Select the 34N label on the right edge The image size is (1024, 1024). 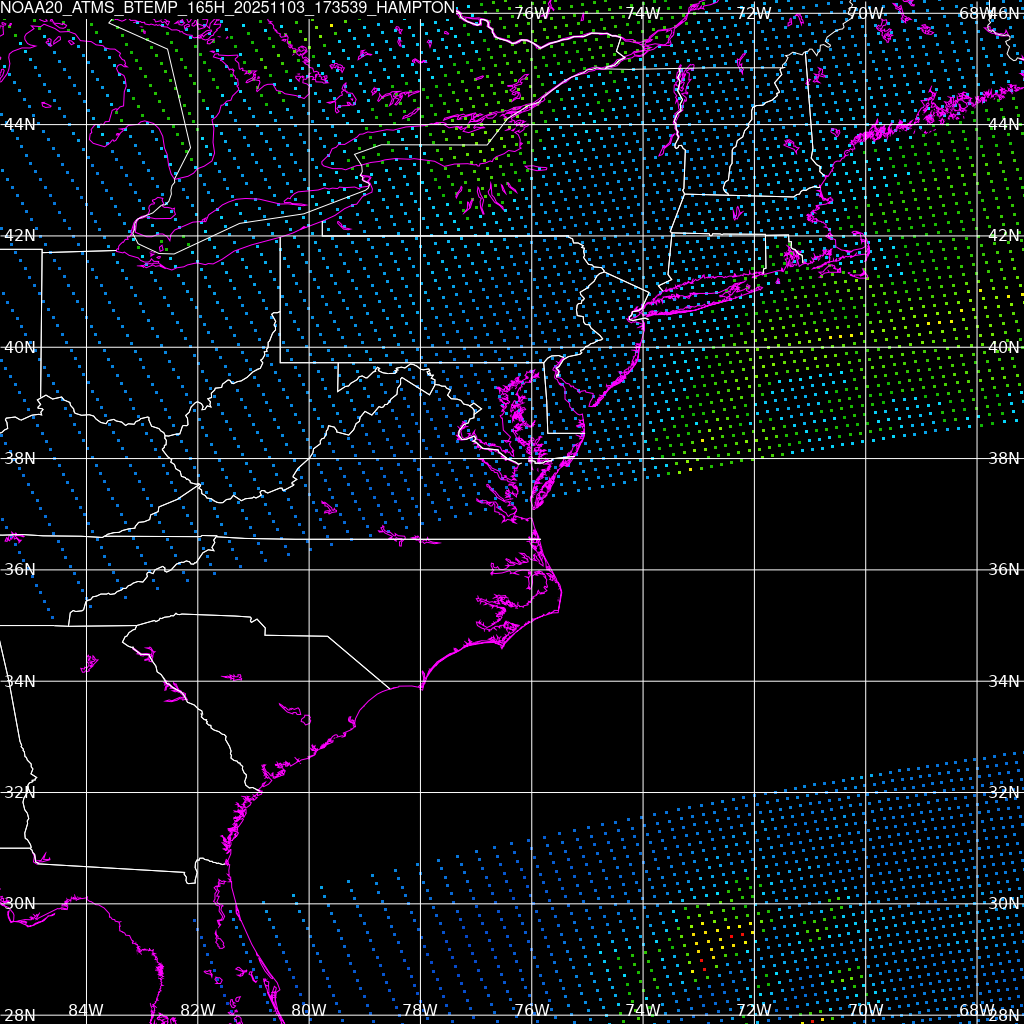(1003, 681)
